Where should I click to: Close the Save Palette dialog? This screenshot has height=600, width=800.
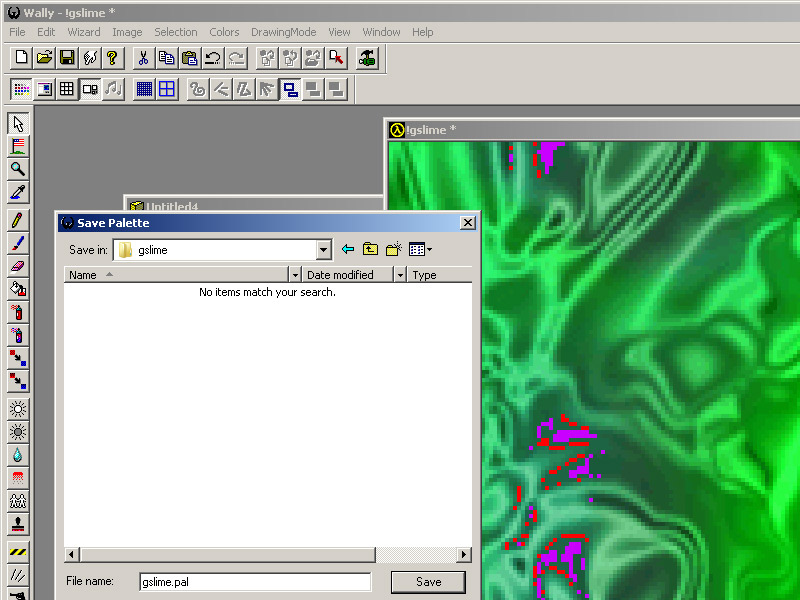pos(467,223)
